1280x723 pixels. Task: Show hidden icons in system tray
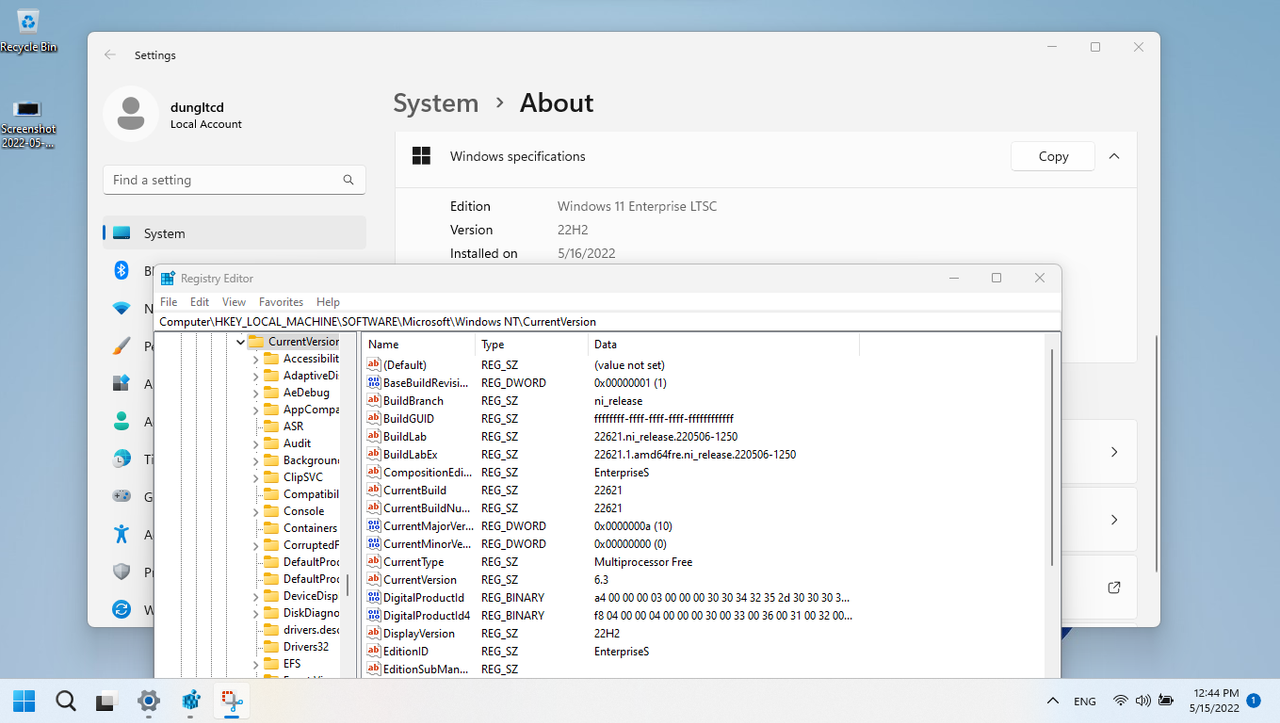[x=1052, y=700]
